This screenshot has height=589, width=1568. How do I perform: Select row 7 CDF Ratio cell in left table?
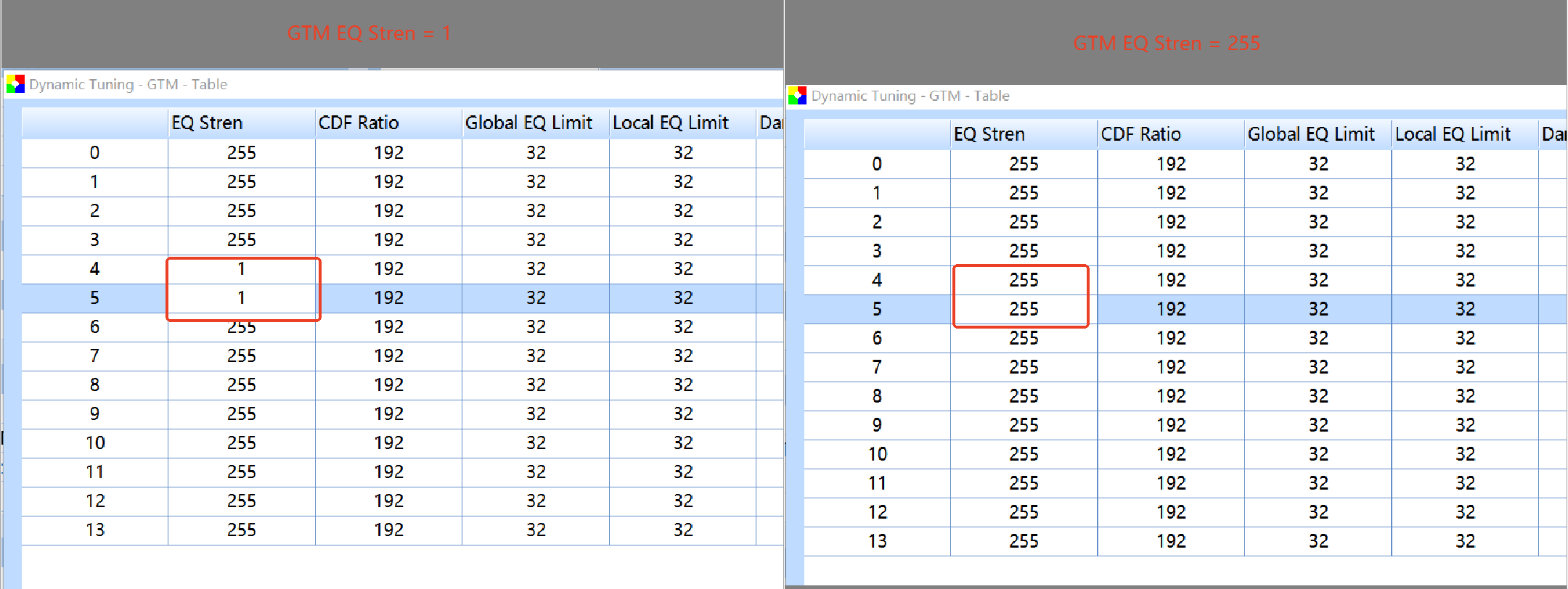[x=388, y=356]
